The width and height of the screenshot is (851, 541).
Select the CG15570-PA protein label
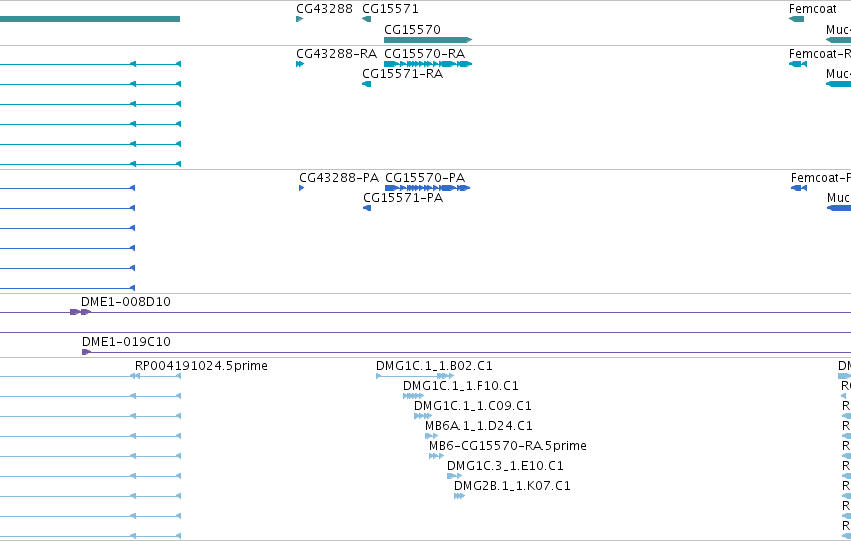pos(425,178)
